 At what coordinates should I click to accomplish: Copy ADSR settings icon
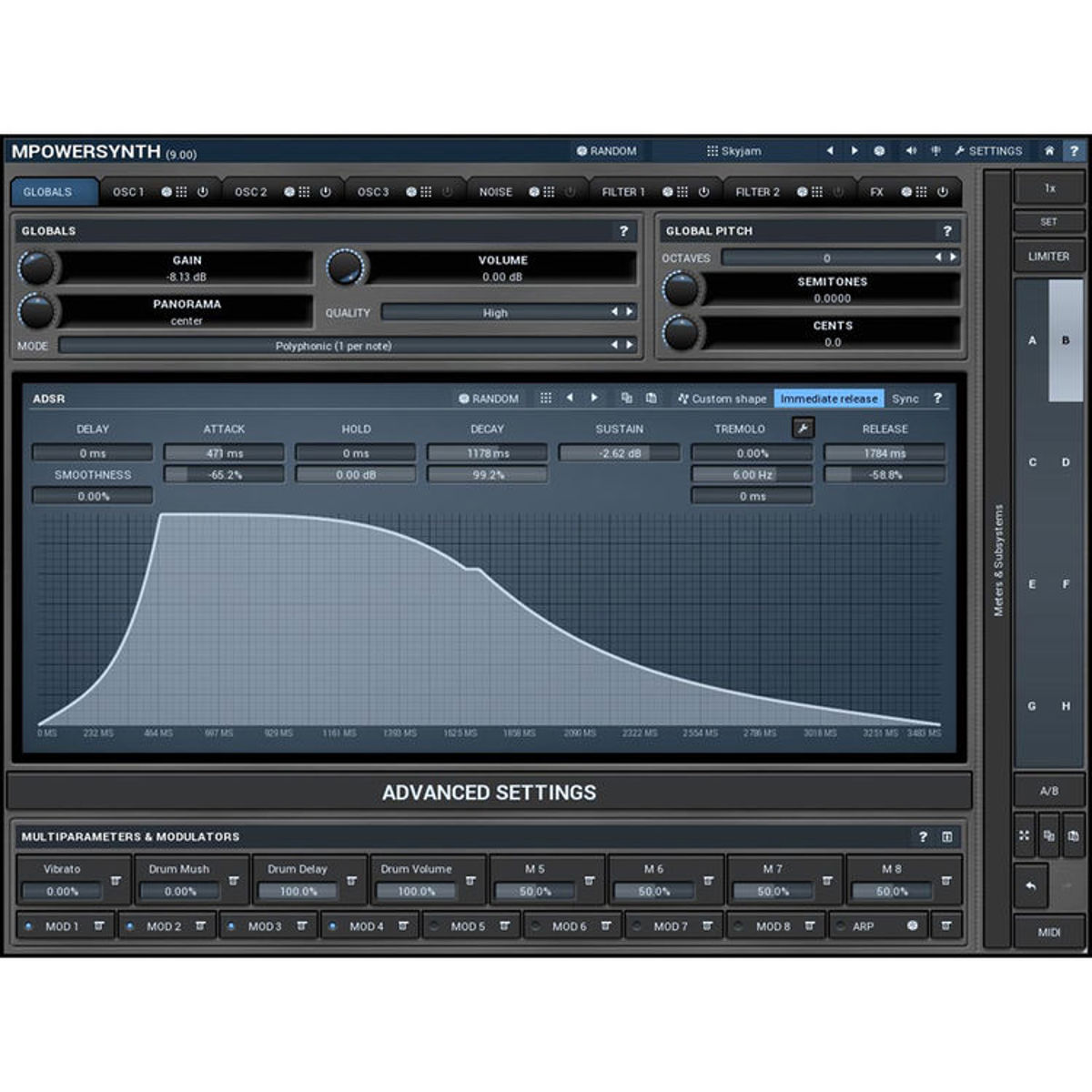click(626, 399)
